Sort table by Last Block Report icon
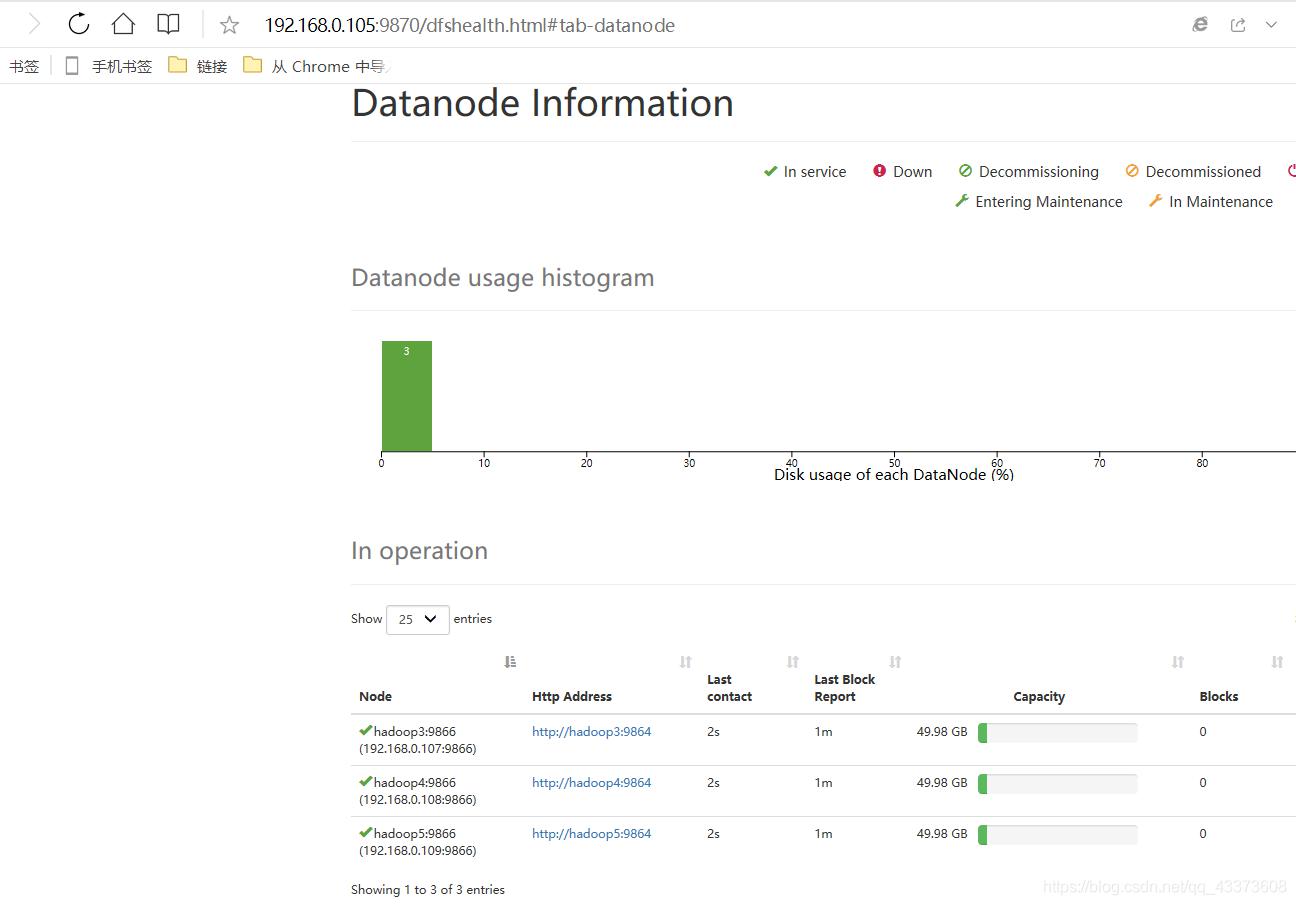 tap(895, 662)
